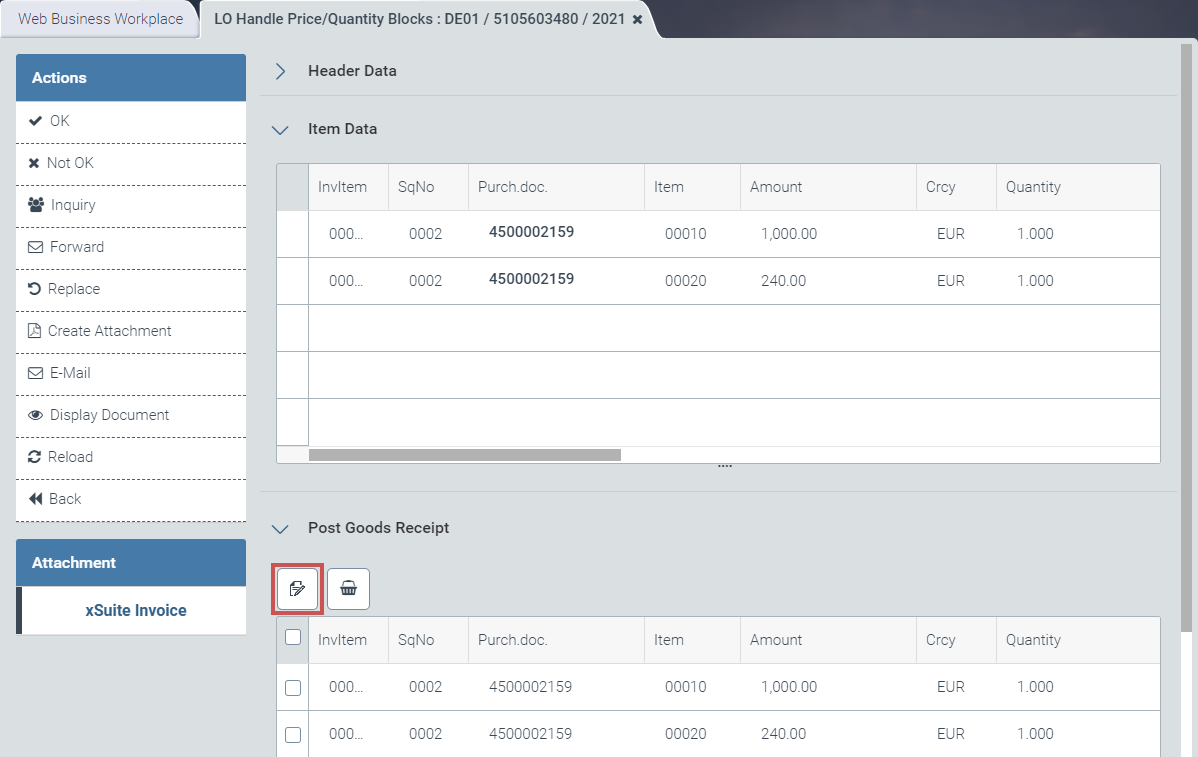This screenshot has width=1198, height=757.
Task: Open the Inquiry action
Action: coord(73,205)
